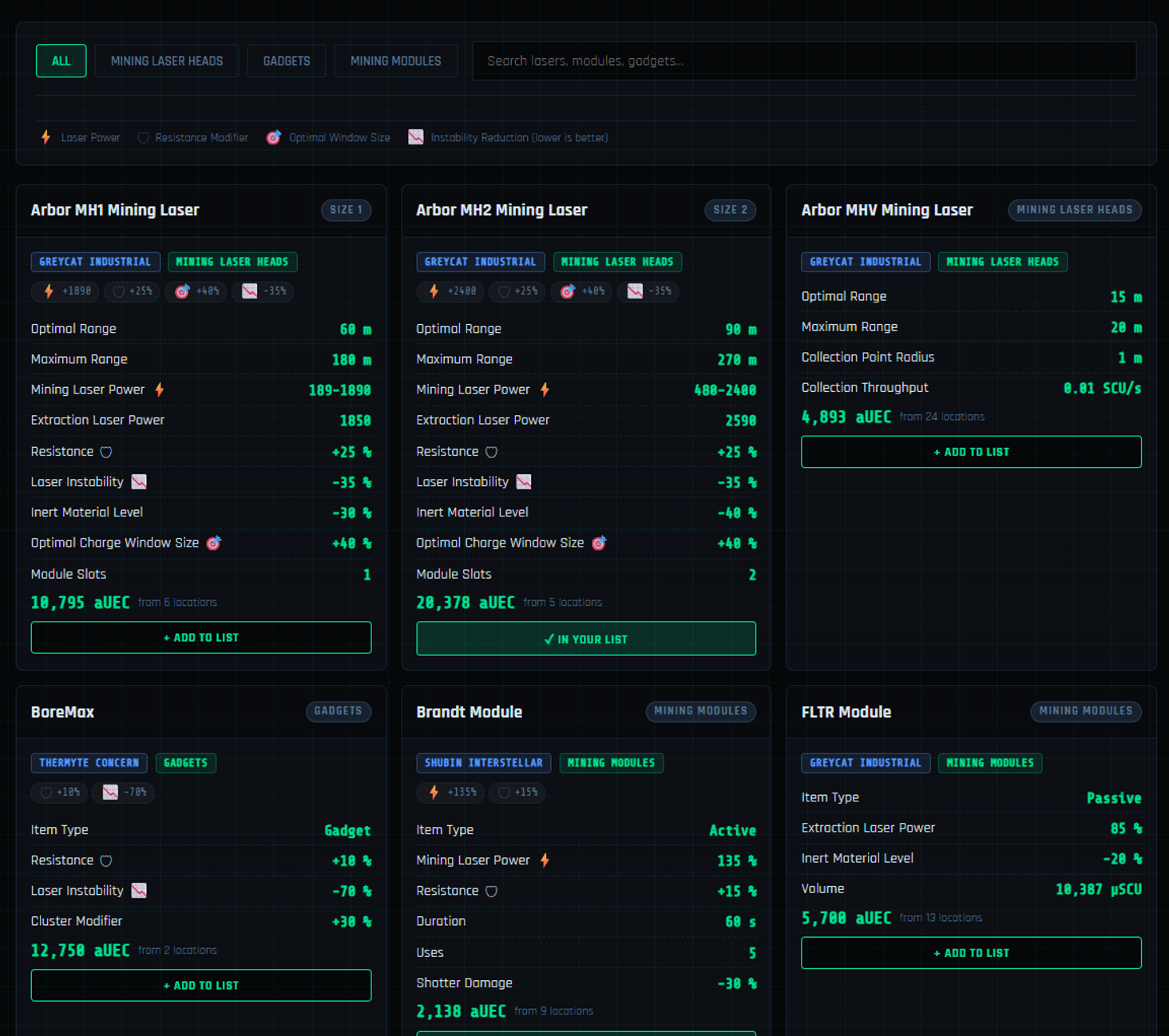Screen dimensions: 1169x1036
Task: Click Greycat Industrial tag on Arbor MH1
Action: coord(95,262)
